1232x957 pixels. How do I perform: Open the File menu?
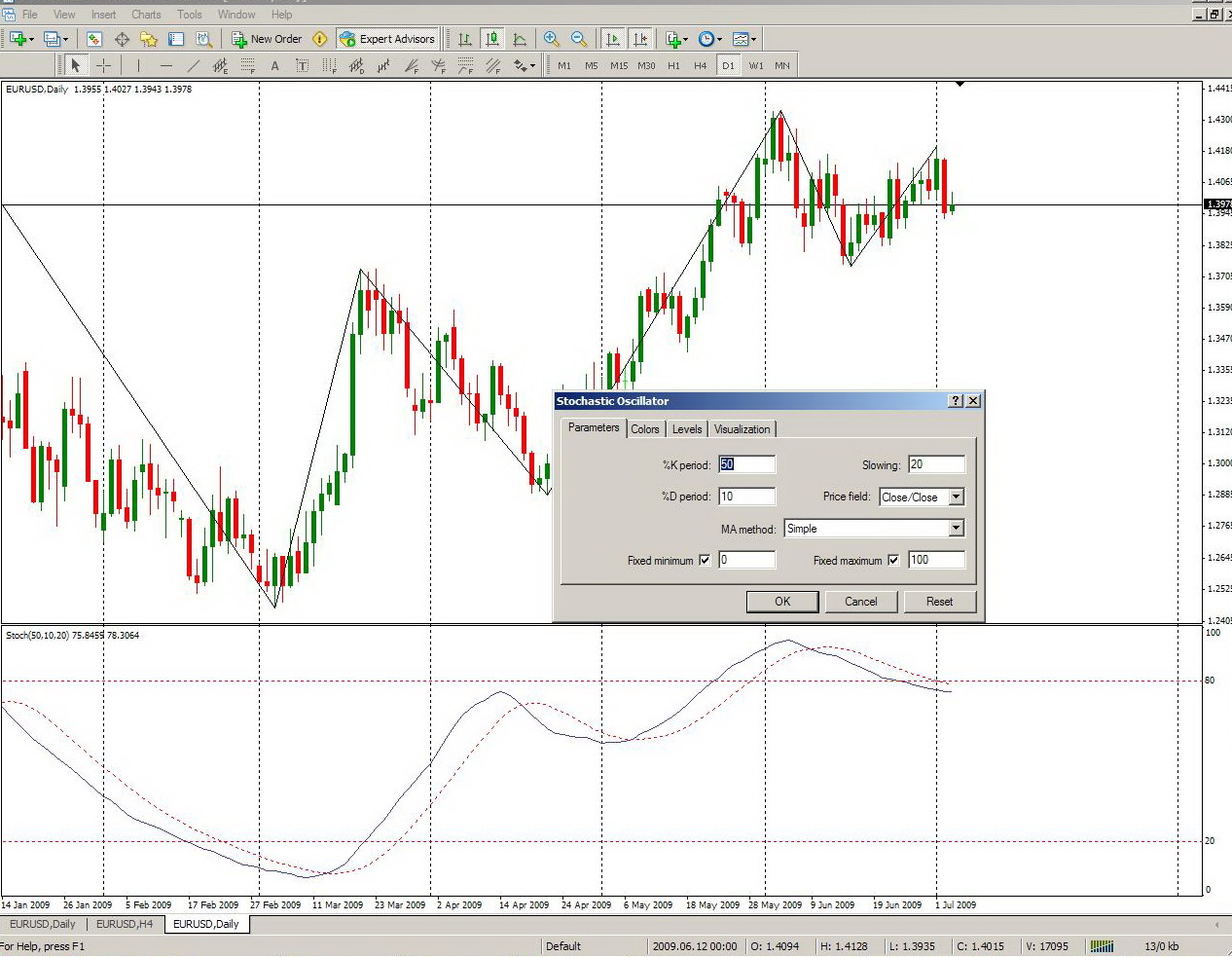30,15
